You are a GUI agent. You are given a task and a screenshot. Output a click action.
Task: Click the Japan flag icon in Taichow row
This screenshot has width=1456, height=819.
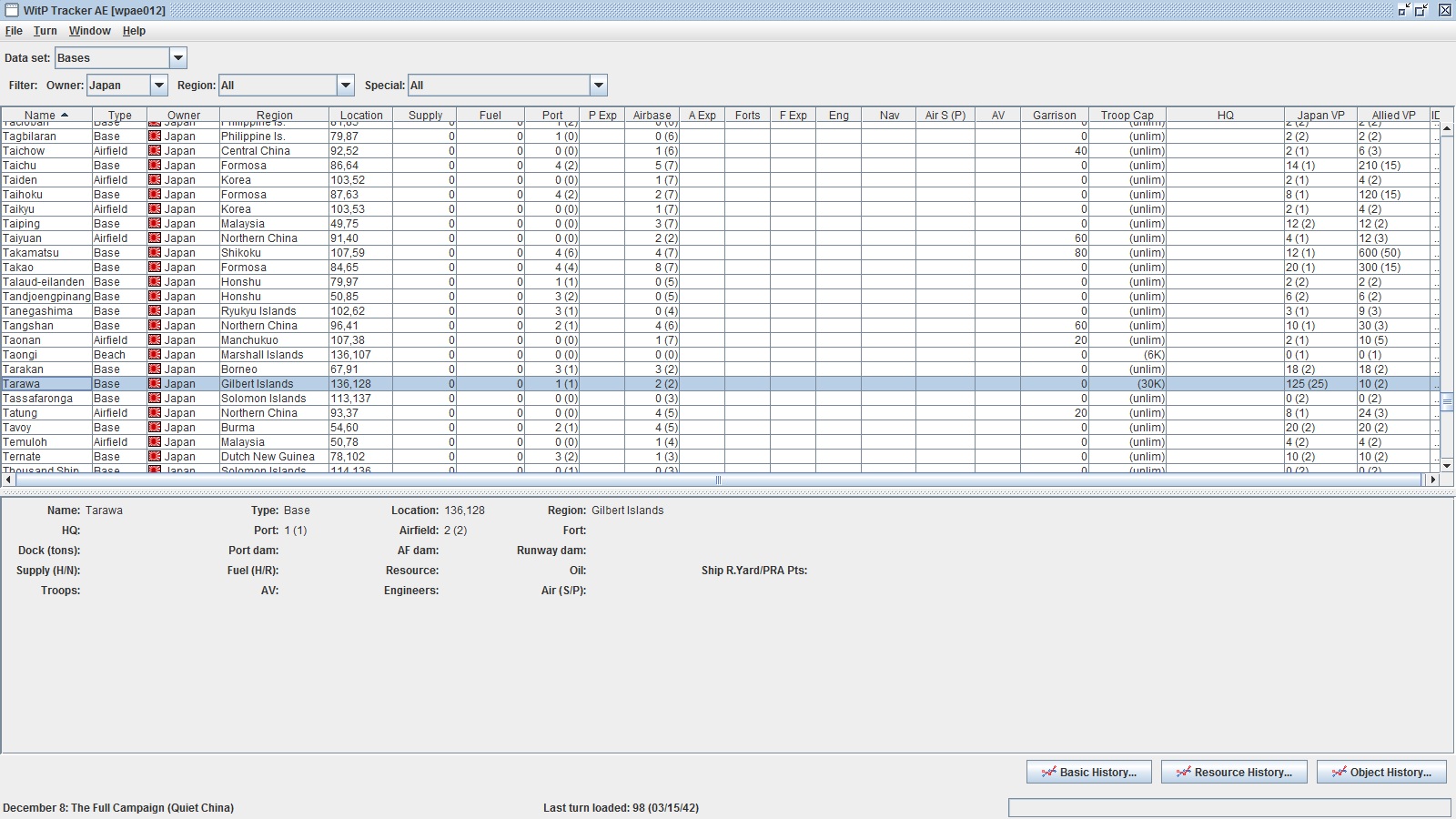tap(155, 151)
